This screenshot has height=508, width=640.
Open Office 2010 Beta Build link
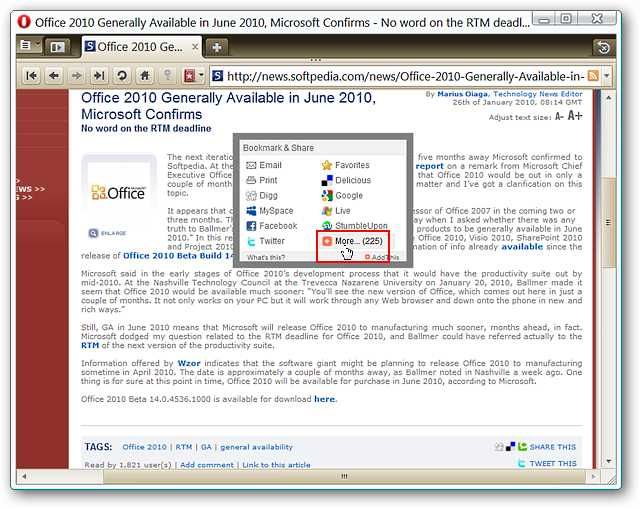click(x=178, y=256)
